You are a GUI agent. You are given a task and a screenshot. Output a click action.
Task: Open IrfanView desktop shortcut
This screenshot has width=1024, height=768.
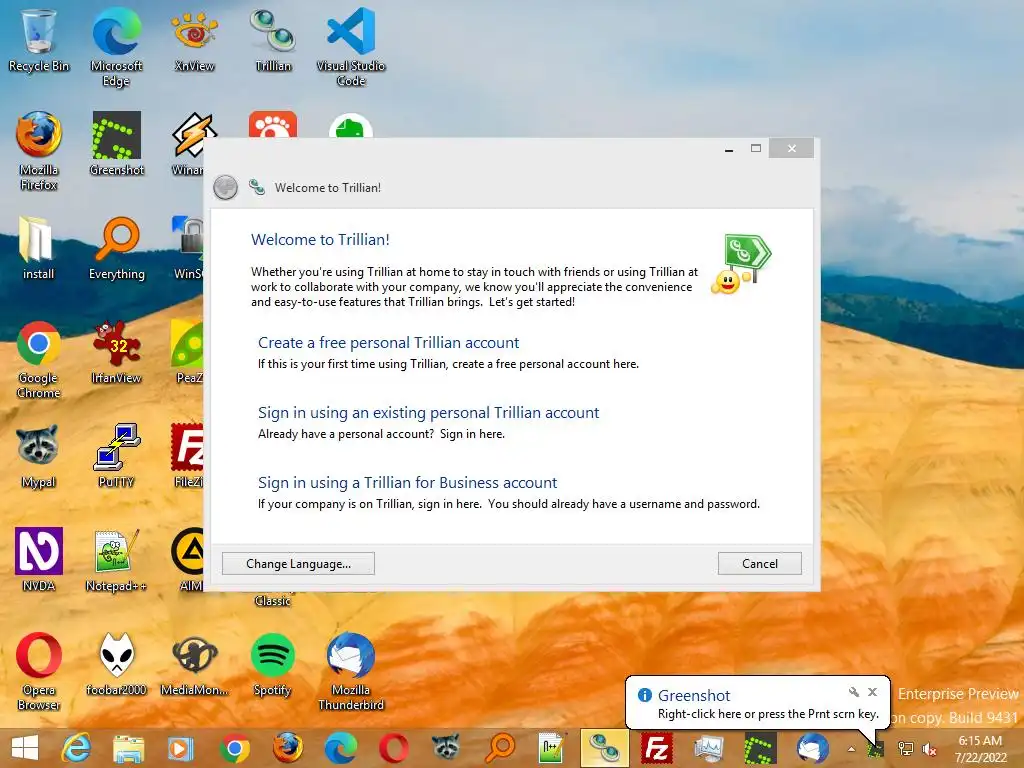[116, 352]
